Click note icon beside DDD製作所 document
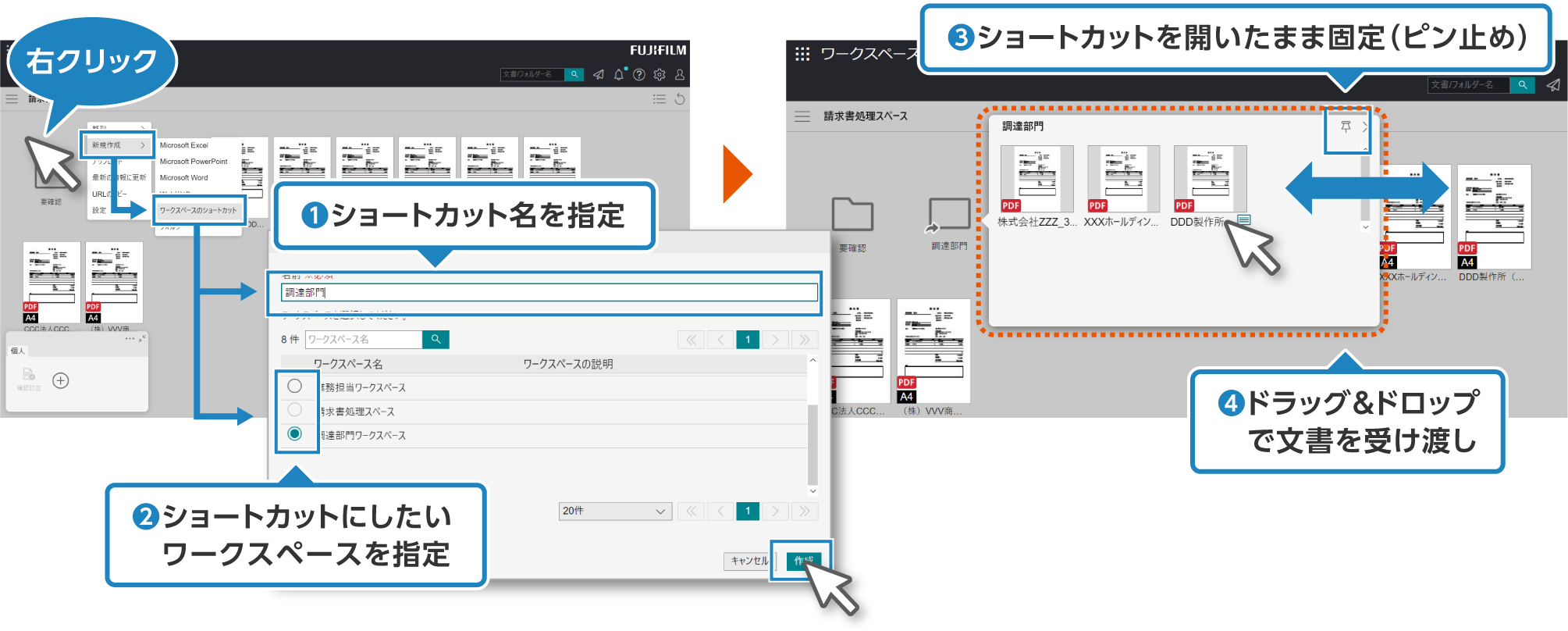The width and height of the screenshot is (1568, 631). [x=1244, y=220]
